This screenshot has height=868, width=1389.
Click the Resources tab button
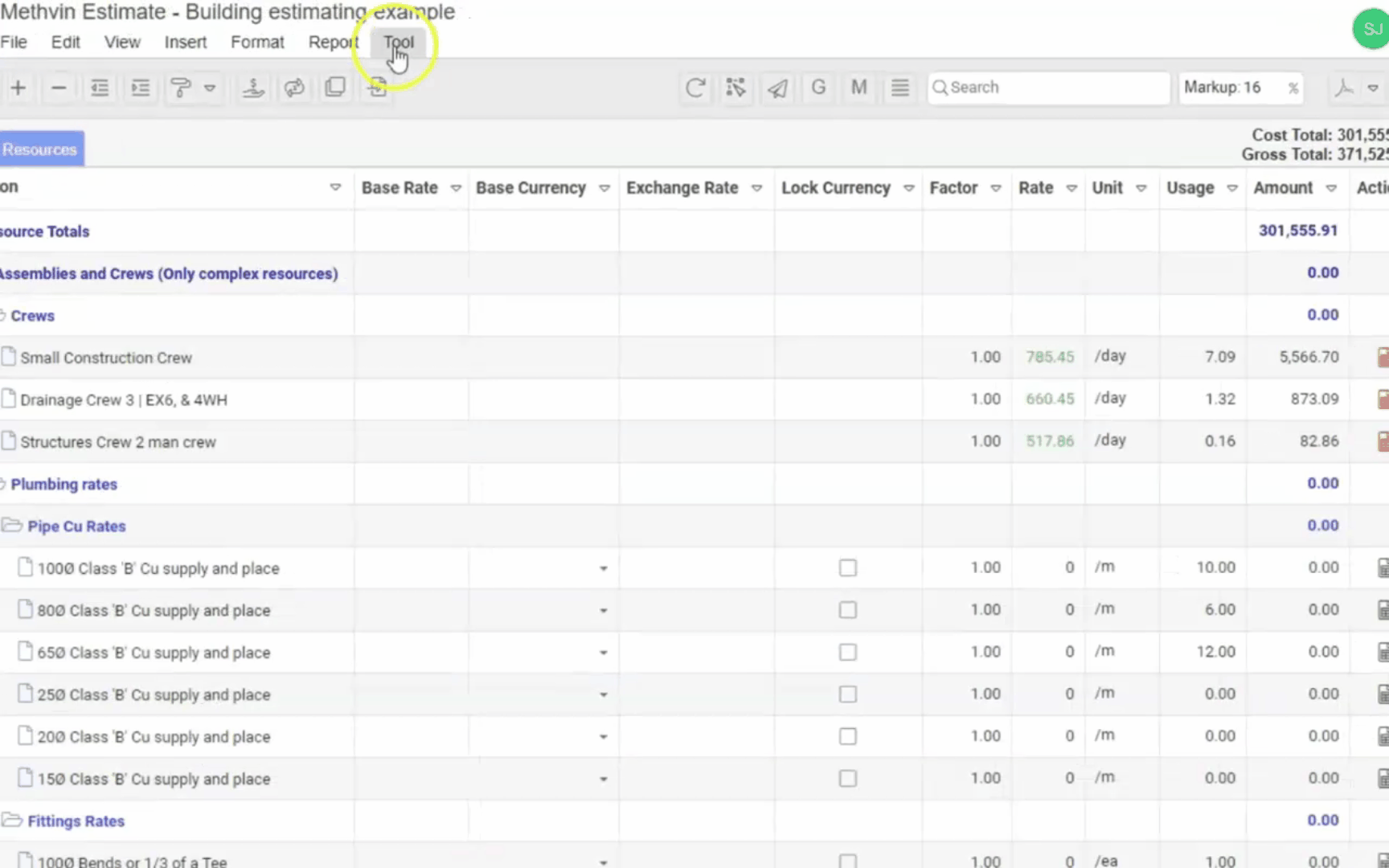40,149
